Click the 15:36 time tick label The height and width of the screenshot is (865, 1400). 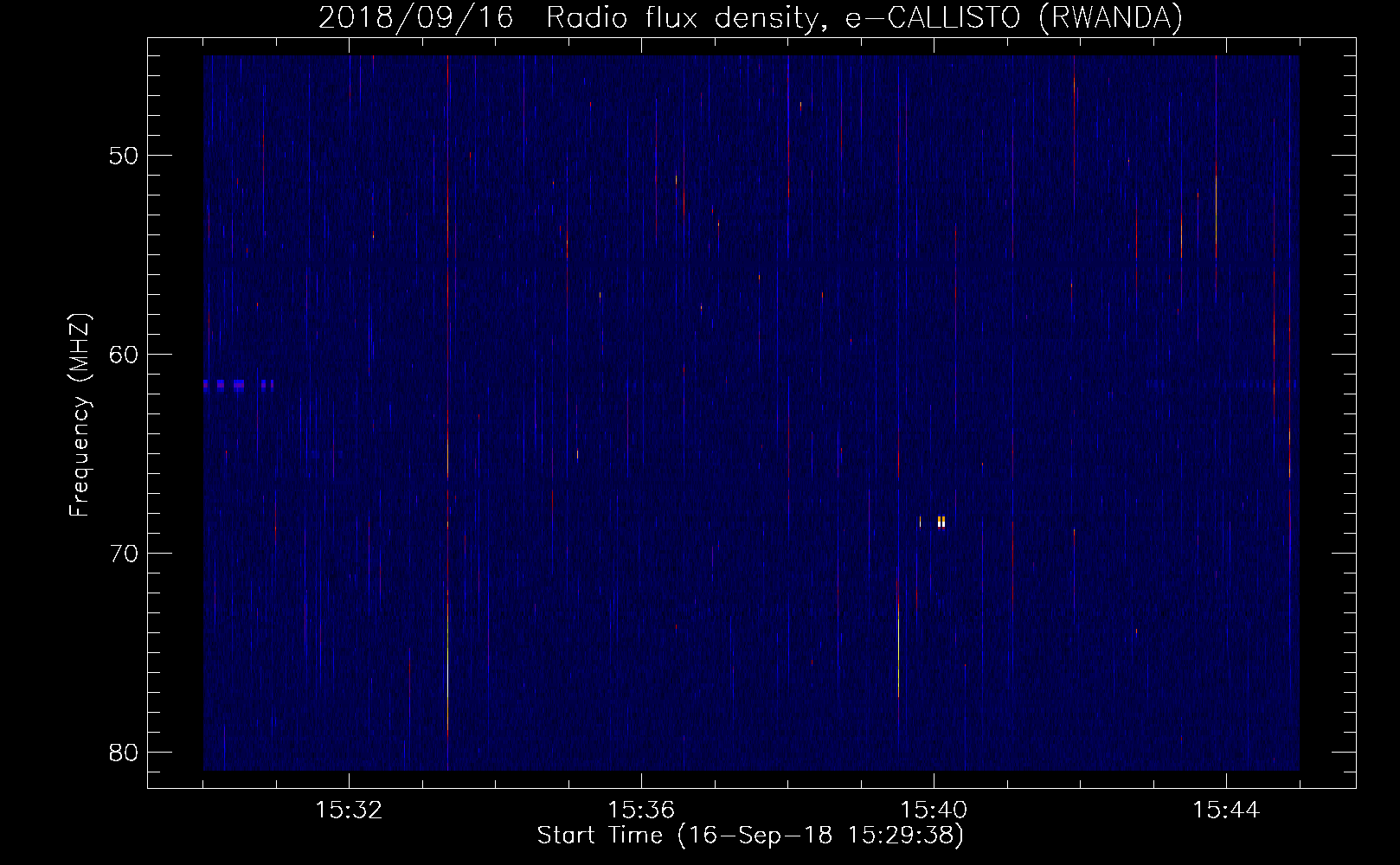641,811
